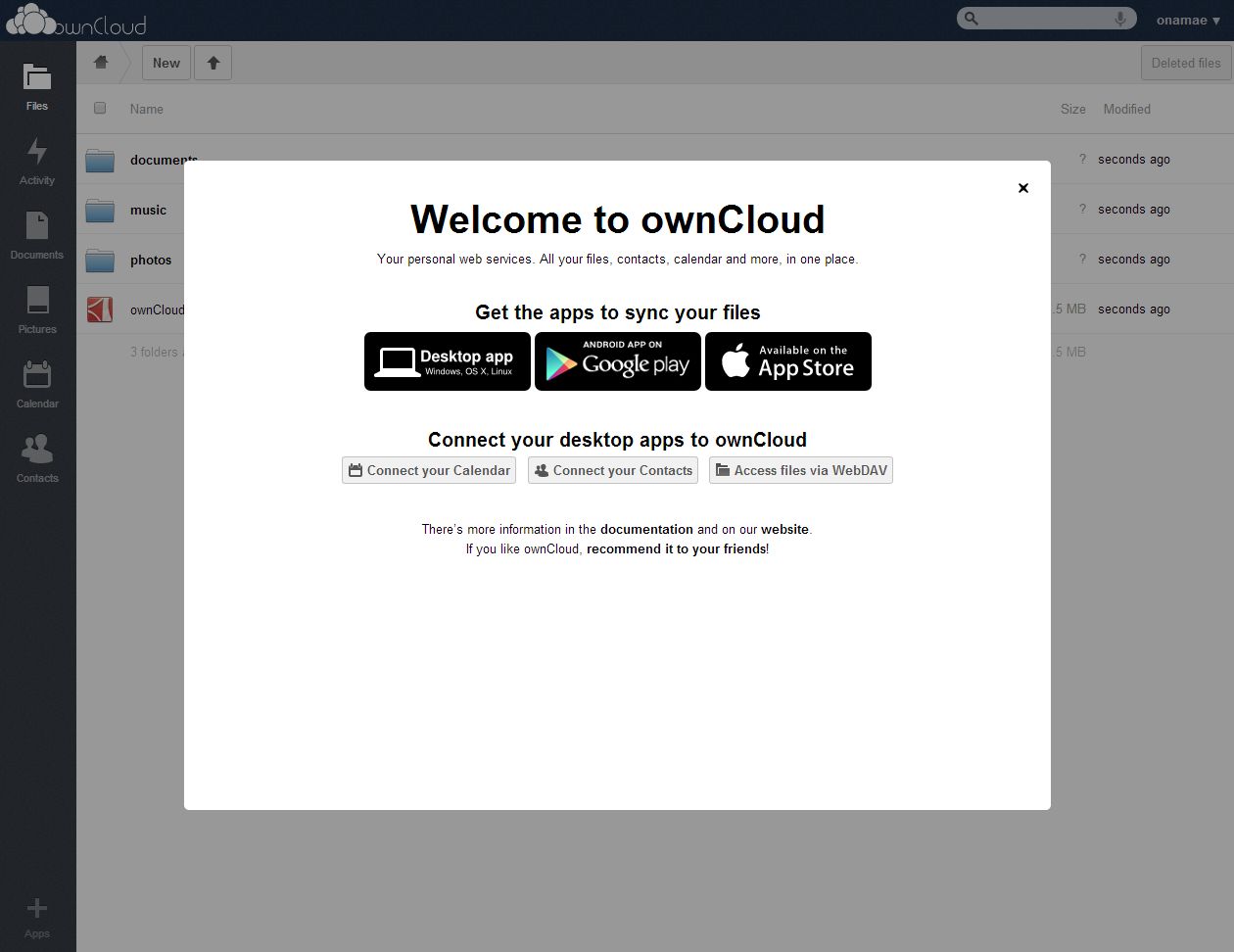The width and height of the screenshot is (1234, 952).
Task: Open the documents folder icon
Action: pos(100,160)
